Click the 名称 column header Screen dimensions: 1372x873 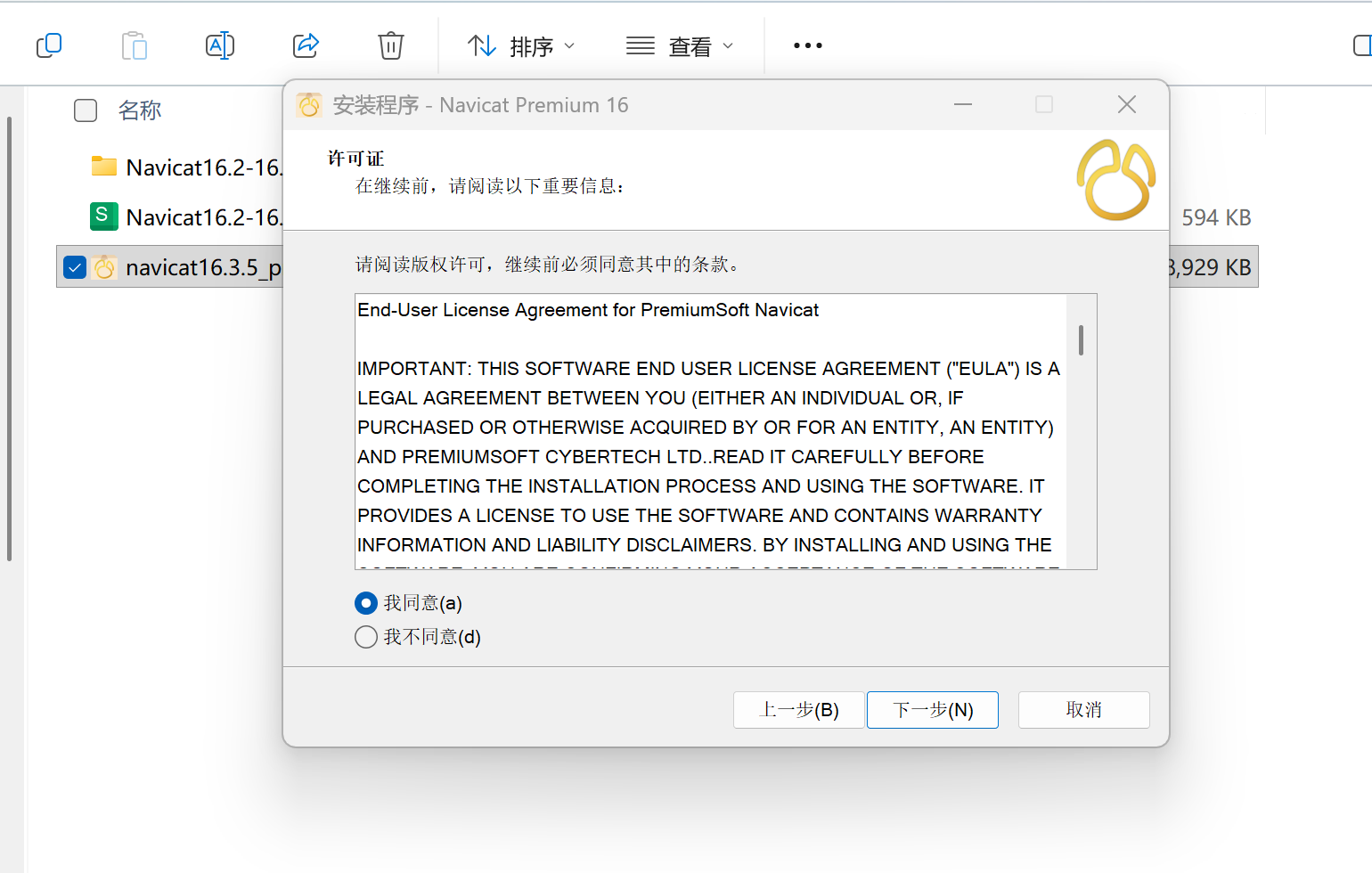140,110
